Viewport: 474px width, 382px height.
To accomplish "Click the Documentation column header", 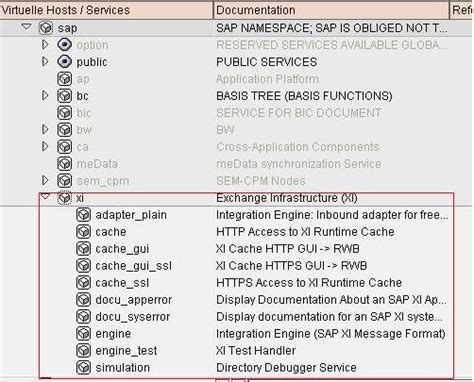I will point(332,10).
